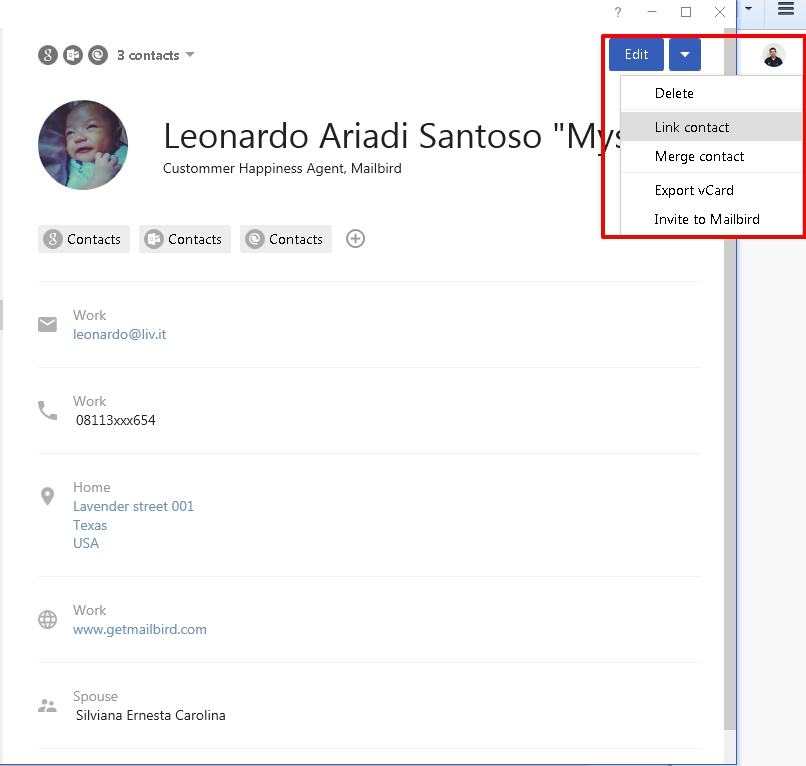The image size is (806, 766).
Task: Click the two-person spouse icon
Action: point(47,705)
